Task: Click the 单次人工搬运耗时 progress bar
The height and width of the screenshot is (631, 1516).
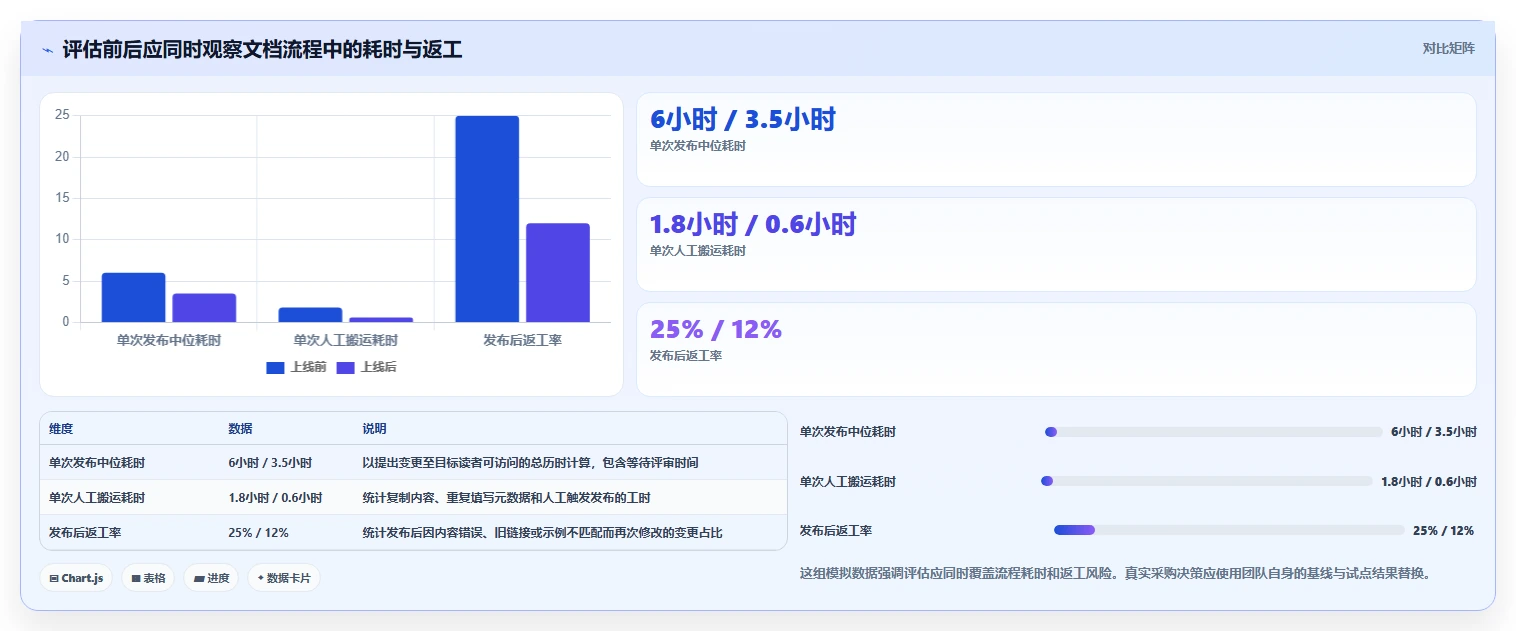Action: click(x=1207, y=481)
